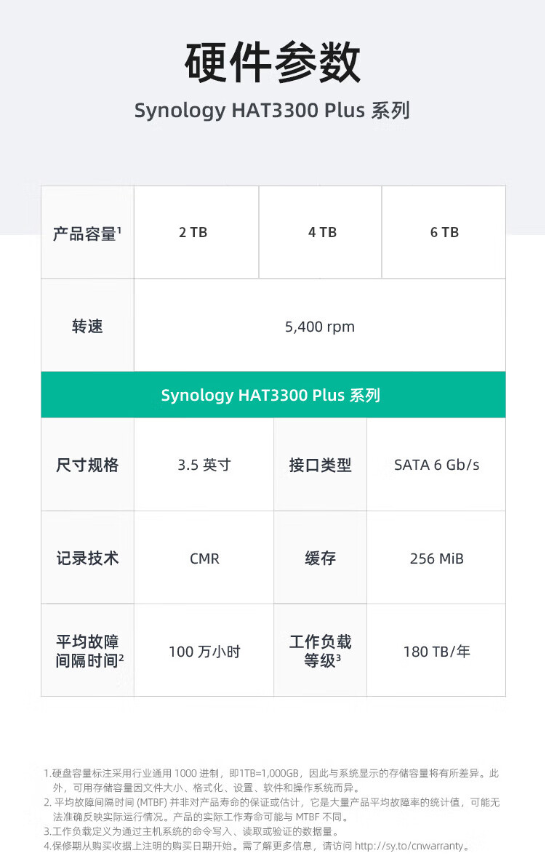545x857 pixels.
Task: Click the 记录技术 label cell
Action: [x=87, y=558]
